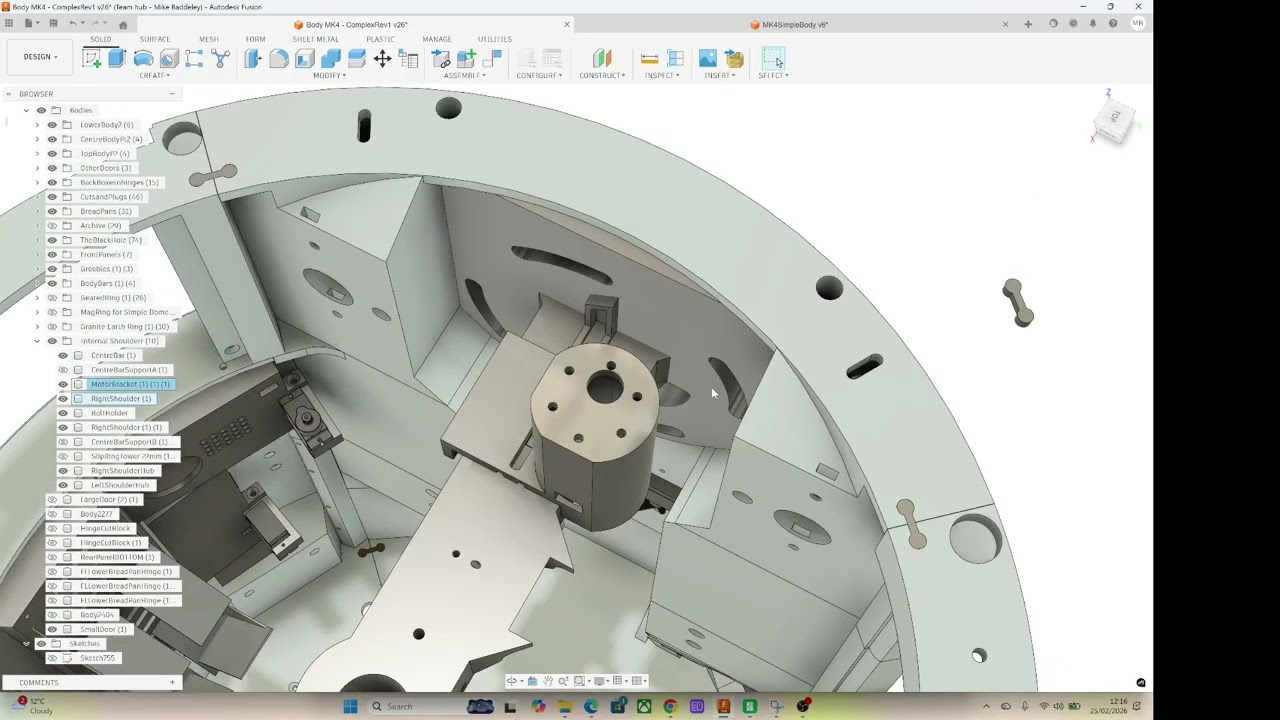This screenshot has height=720, width=1280.
Task: Click the Home icon in quick access bar
Action: click(123, 24)
